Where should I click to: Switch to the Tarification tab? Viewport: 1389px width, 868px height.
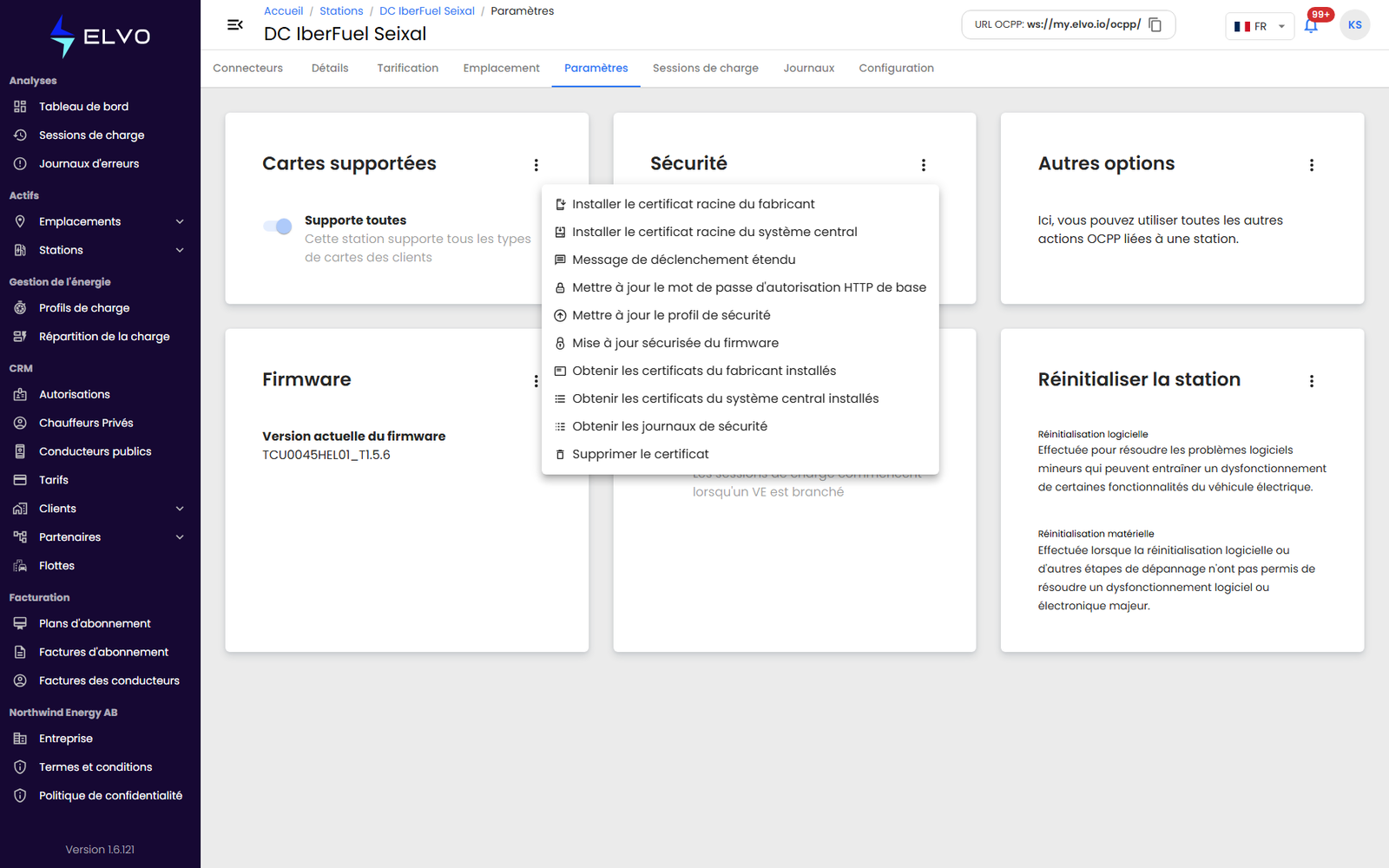[408, 69]
